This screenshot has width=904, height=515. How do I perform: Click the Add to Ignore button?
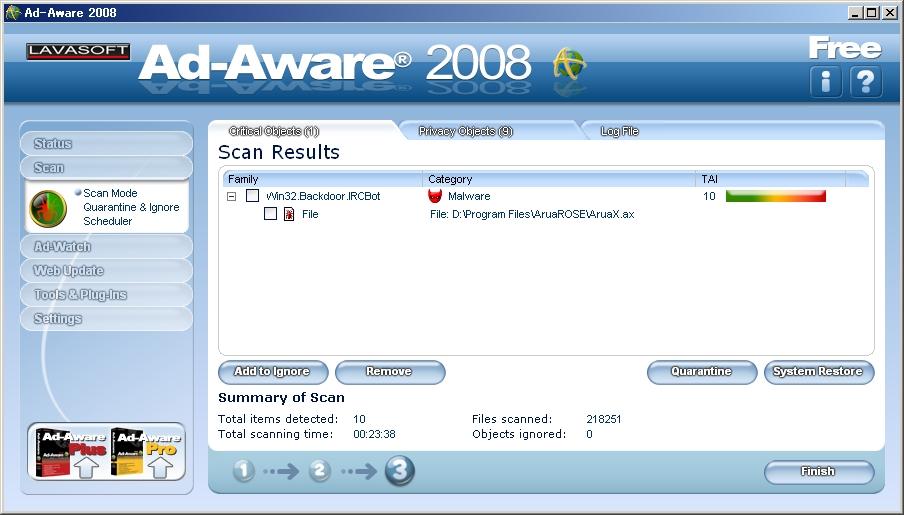[x=273, y=372]
